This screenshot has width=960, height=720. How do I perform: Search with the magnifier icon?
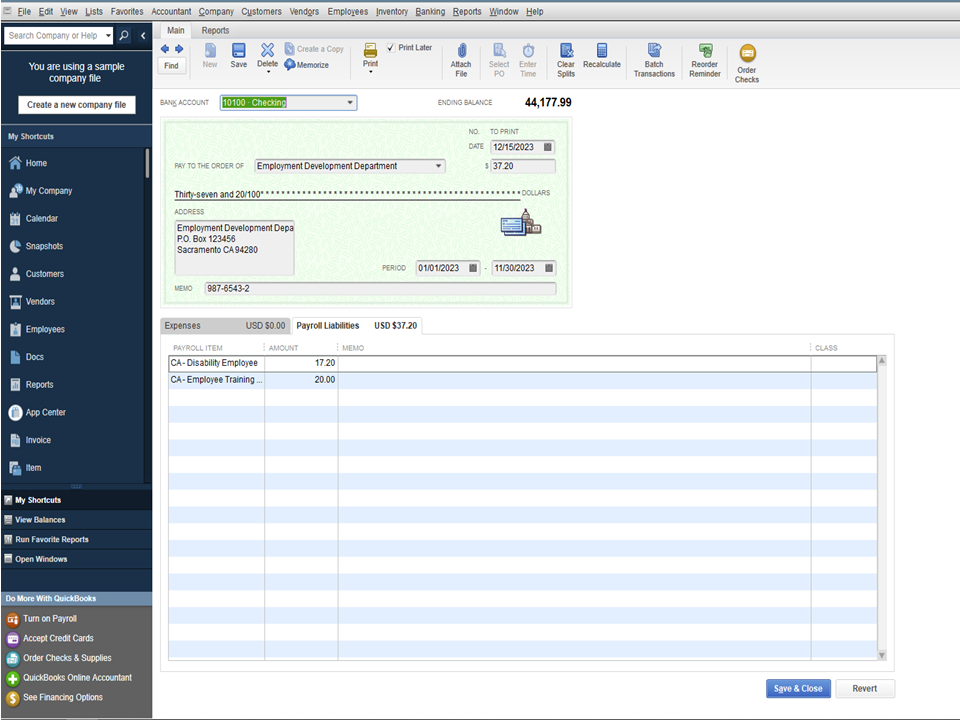tap(124, 36)
